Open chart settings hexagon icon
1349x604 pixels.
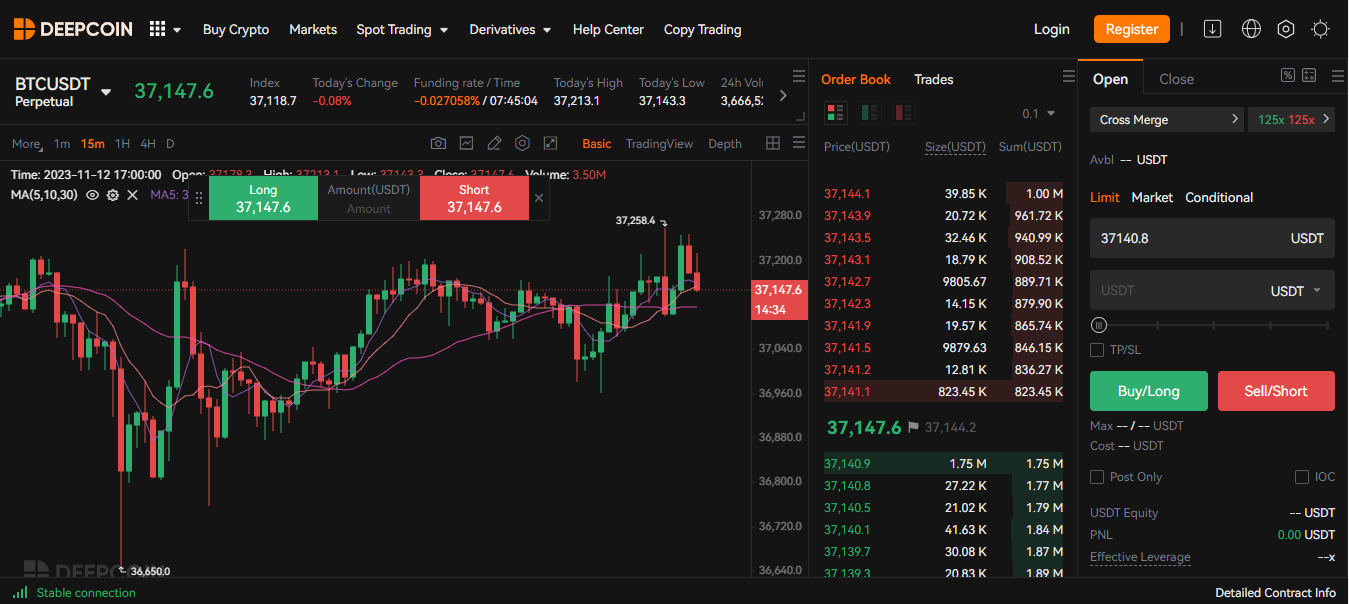click(522, 143)
